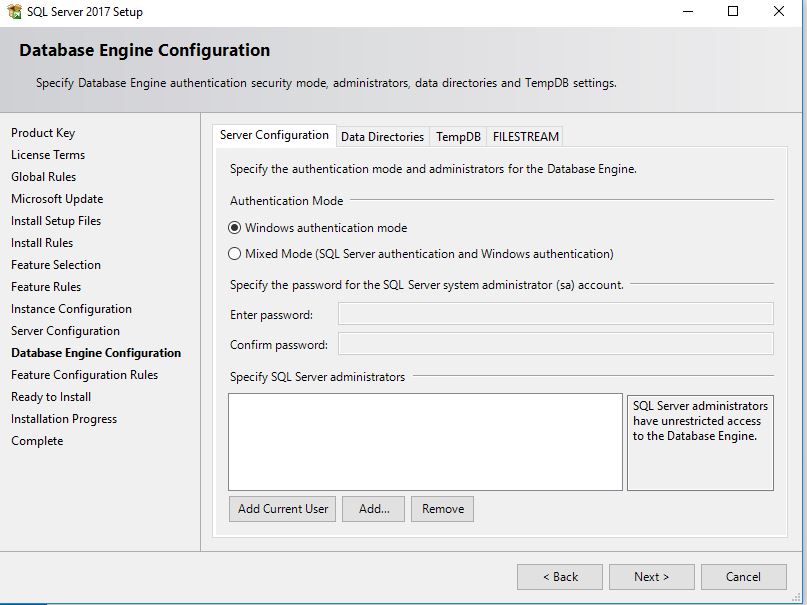
Task: Enable Windows authentication mode
Action: point(237,227)
